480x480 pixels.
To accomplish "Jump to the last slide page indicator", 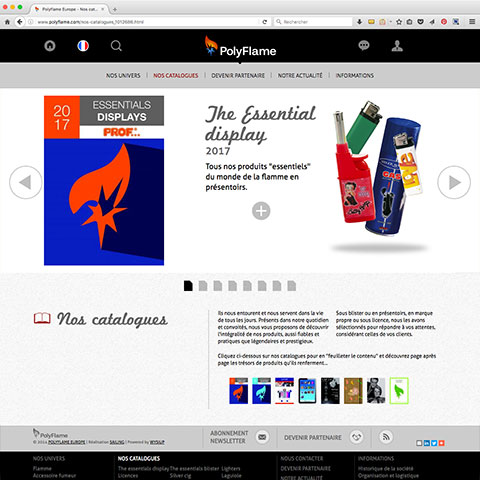I will pos(292,286).
